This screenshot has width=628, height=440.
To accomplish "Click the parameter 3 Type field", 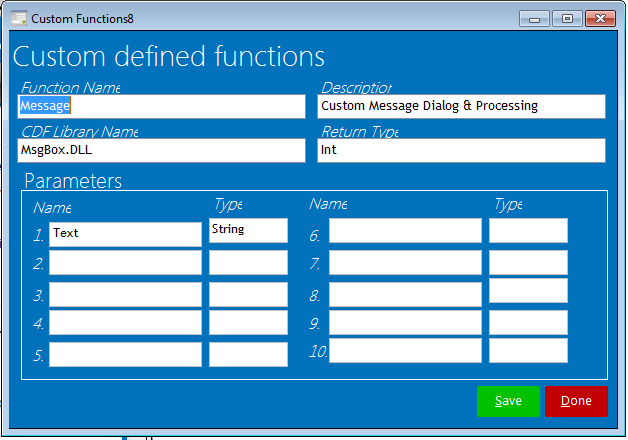I will point(248,295).
